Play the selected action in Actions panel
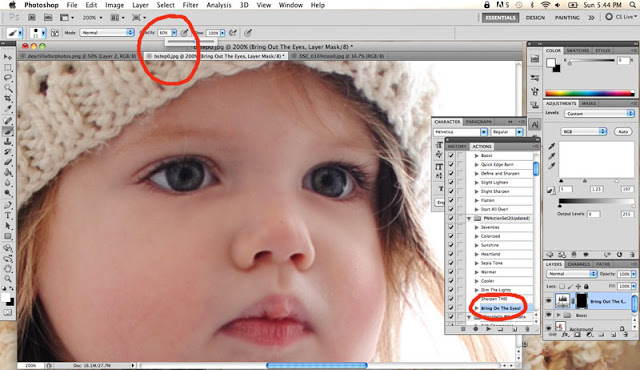This screenshot has width=640, height=370. click(x=488, y=329)
